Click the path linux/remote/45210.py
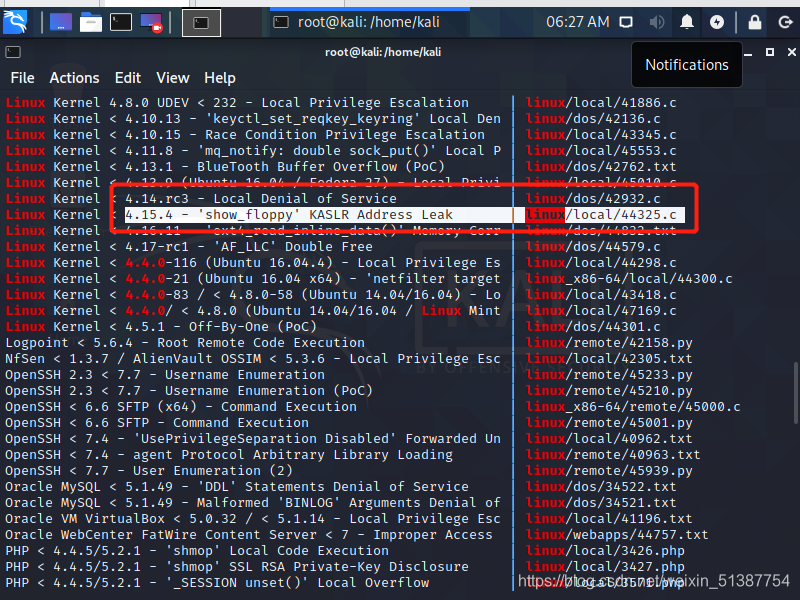 click(609, 391)
